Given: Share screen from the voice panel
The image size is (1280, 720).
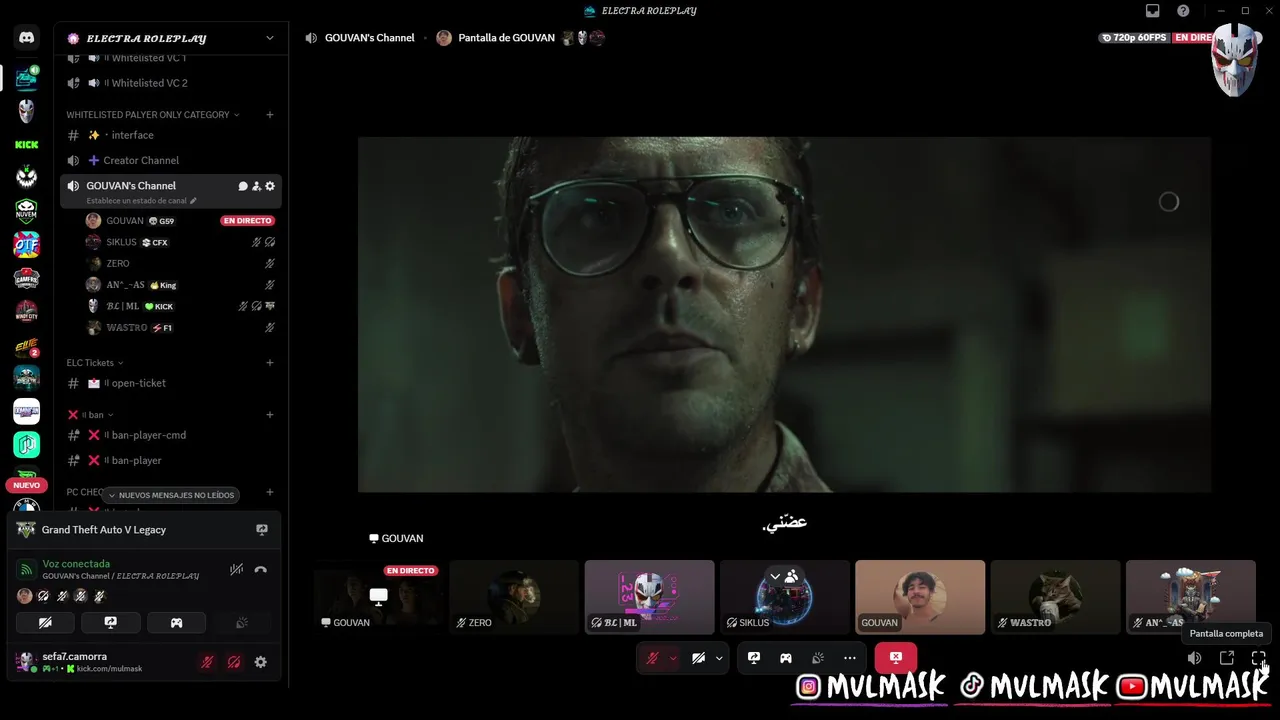Looking at the screenshot, I should (x=111, y=622).
